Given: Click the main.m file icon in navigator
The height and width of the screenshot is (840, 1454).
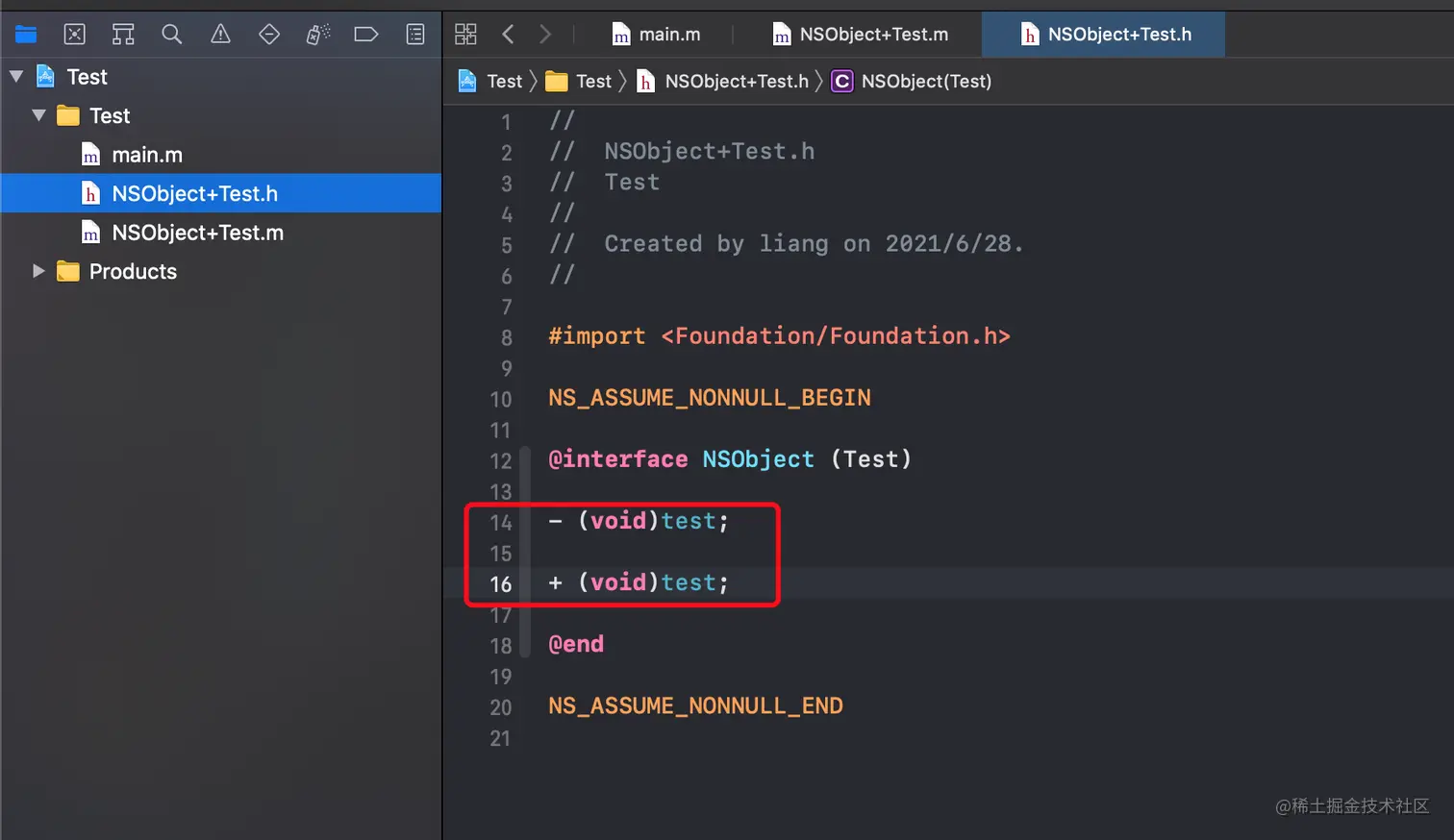Looking at the screenshot, I should coord(90,155).
